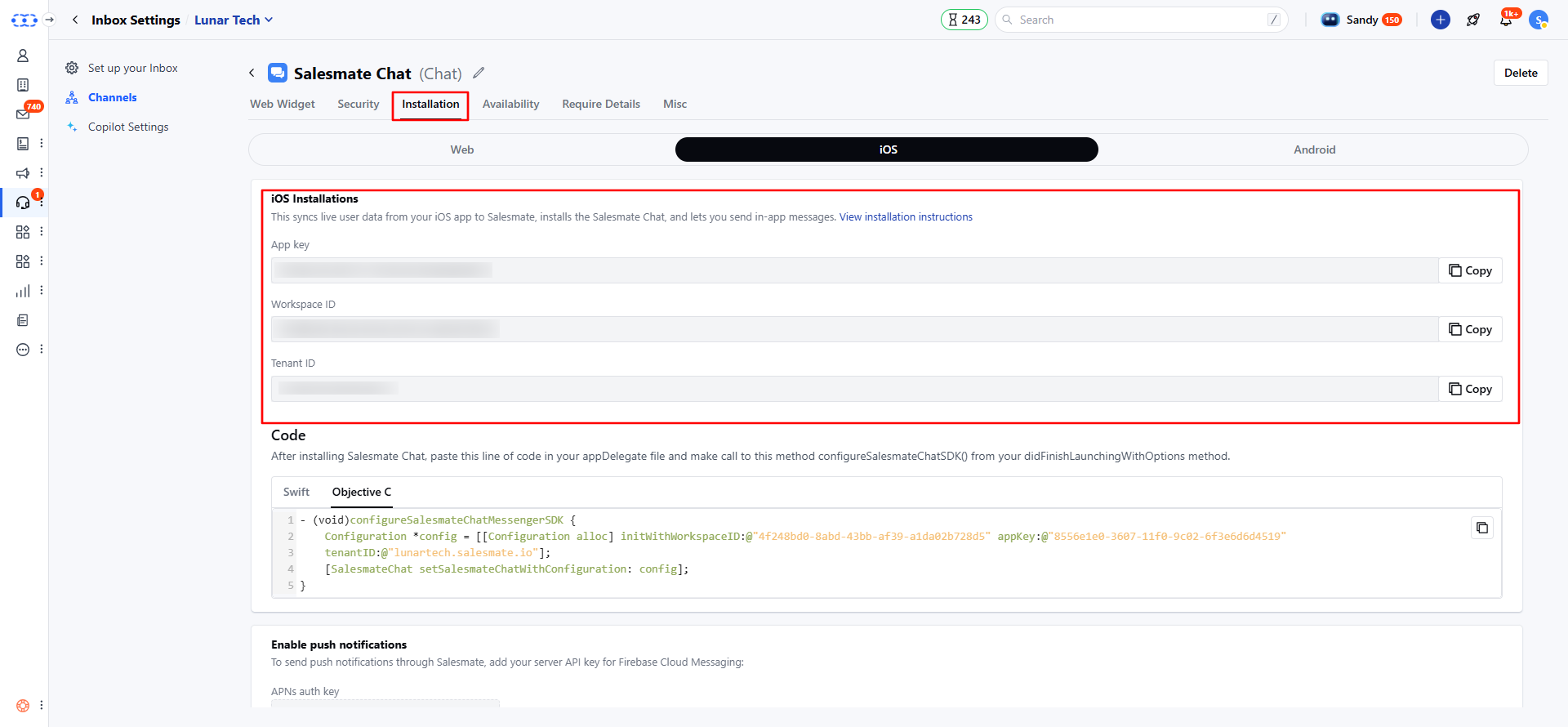Expand options dots next to the Help icon
The height and width of the screenshot is (727, 1568).
click(x=41, y=706)
